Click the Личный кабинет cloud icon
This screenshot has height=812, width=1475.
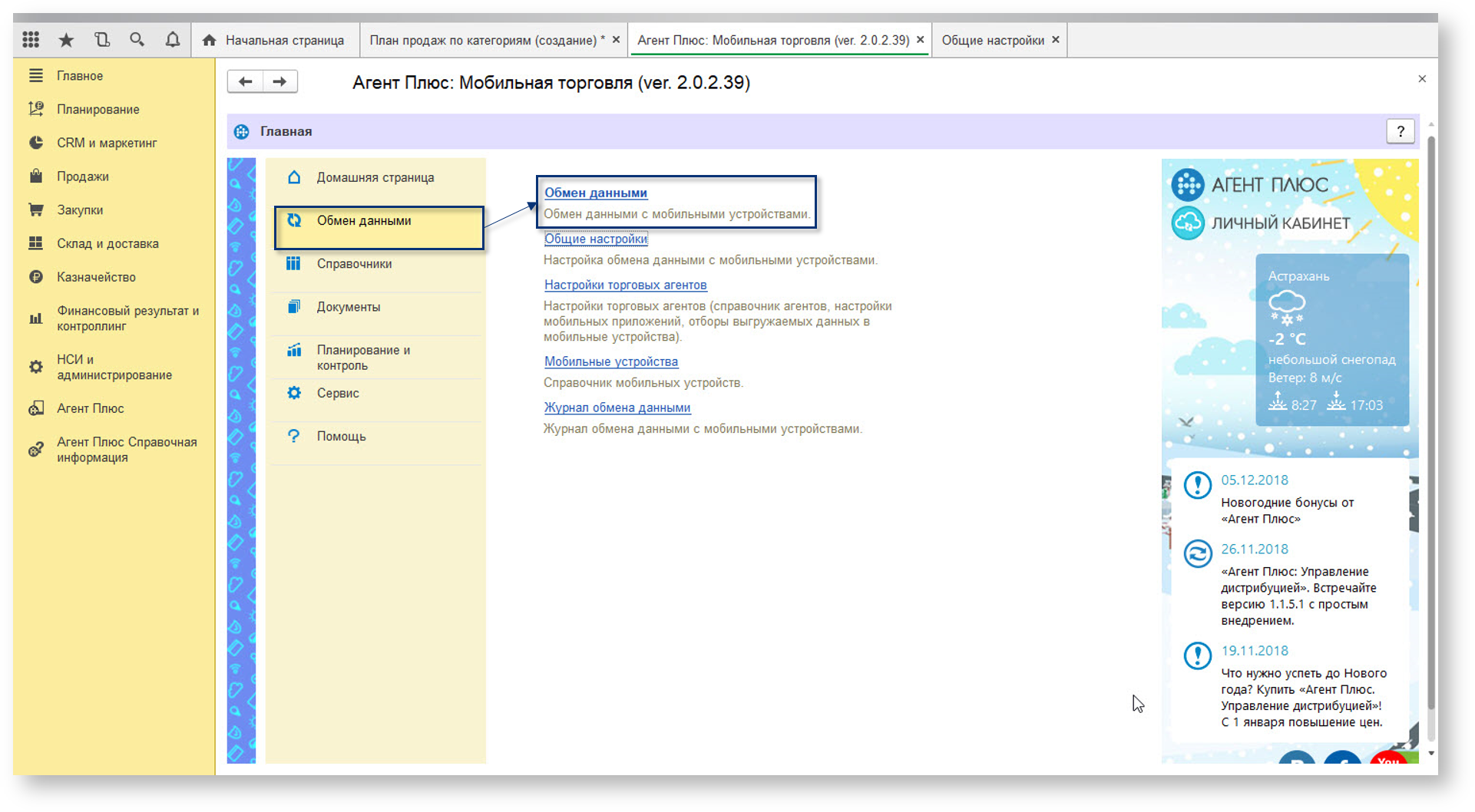(x=1188, y=223)
